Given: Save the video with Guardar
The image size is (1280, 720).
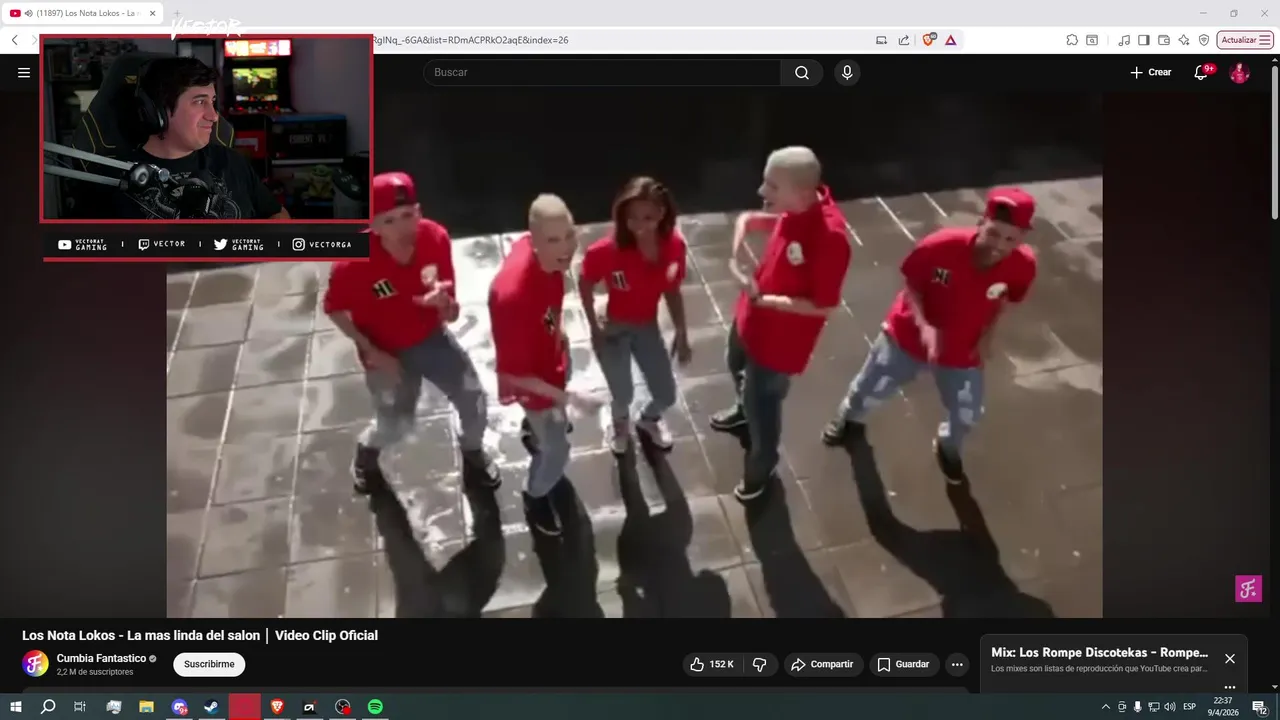Looking at the screenshot, I should (903, 664).
